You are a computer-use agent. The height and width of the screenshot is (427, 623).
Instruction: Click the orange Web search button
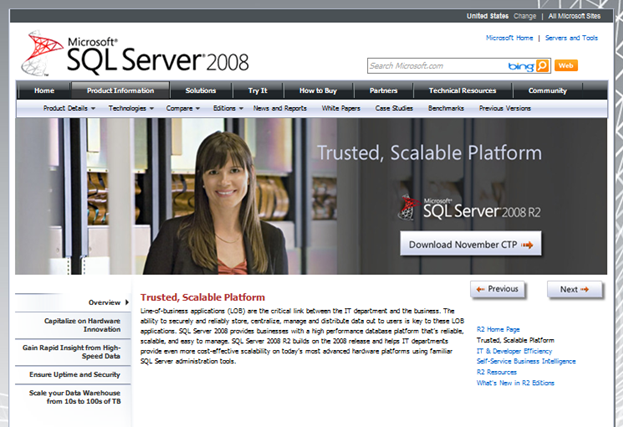coord(566,66)
